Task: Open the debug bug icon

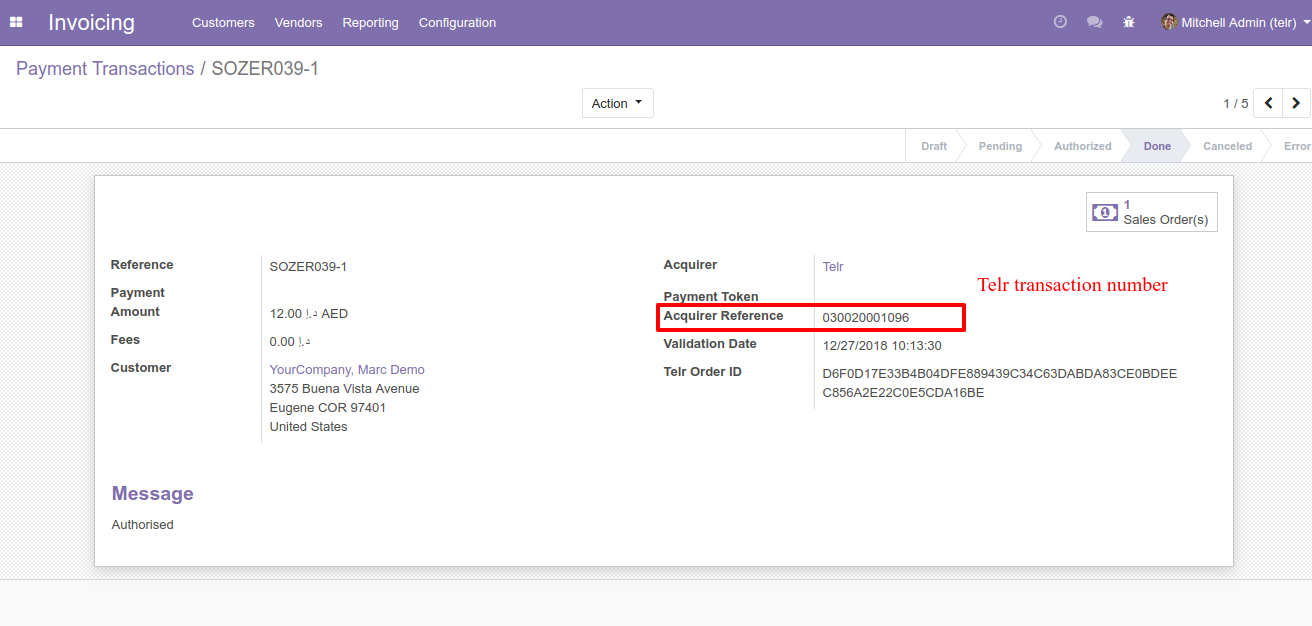Action: 1128,22
